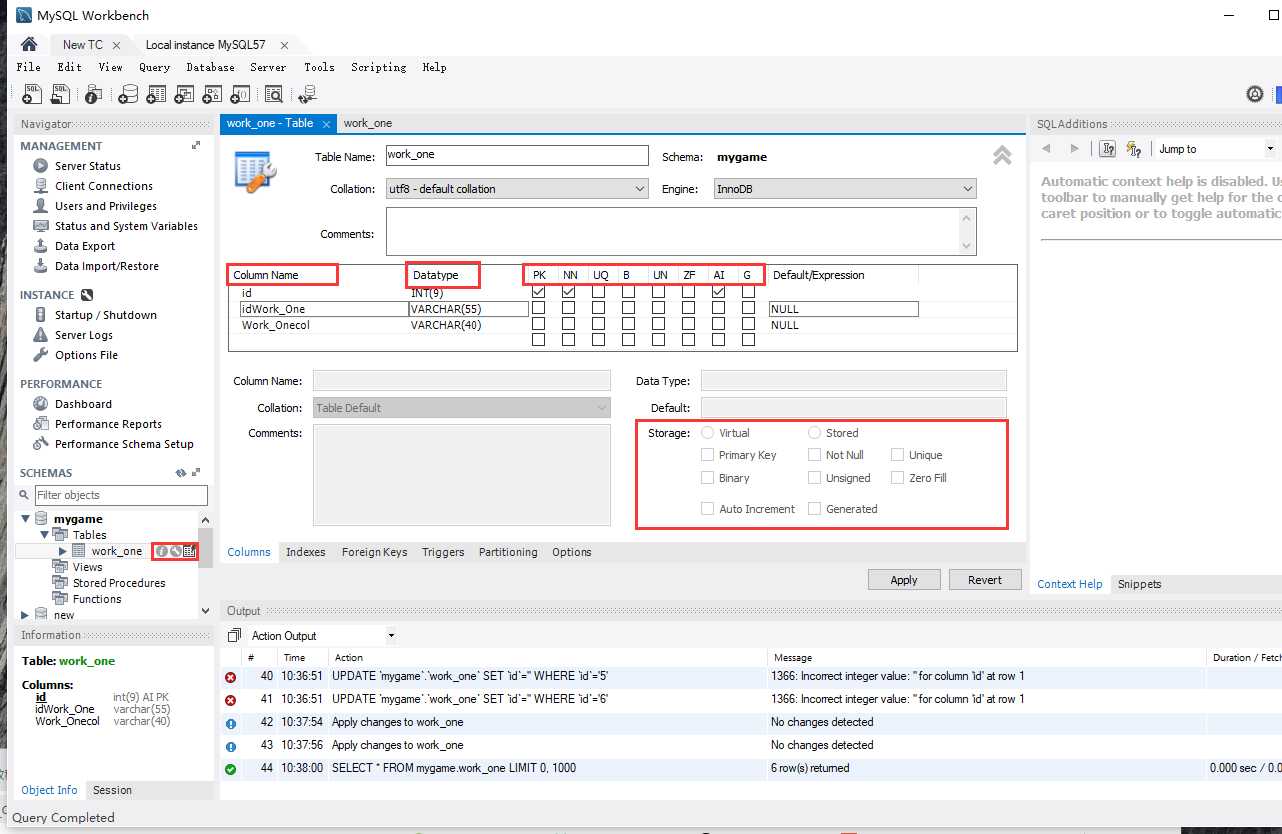Select the Virtual storage radio button

708,433
